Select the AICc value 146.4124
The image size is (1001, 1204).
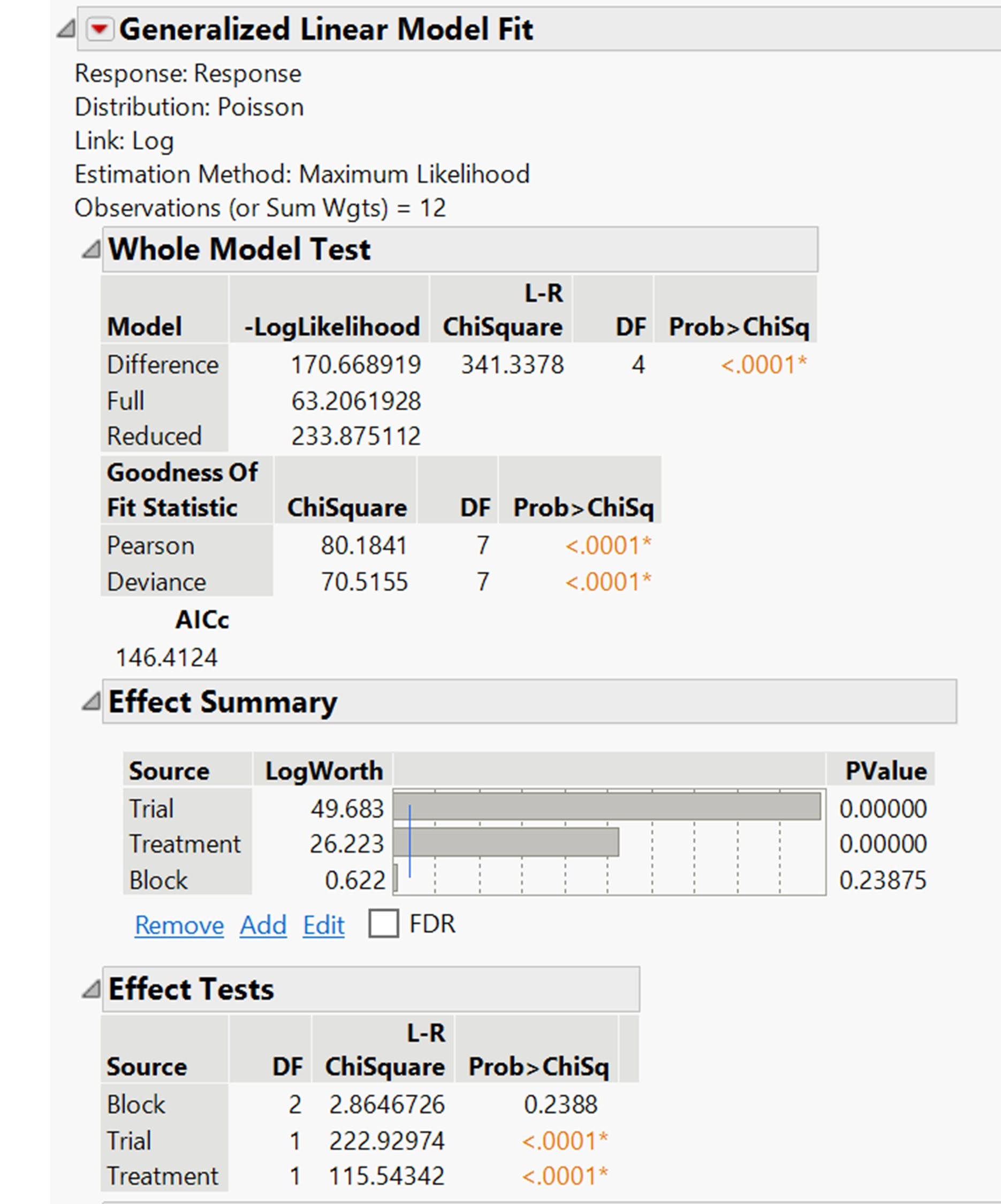tap(166, 658)
